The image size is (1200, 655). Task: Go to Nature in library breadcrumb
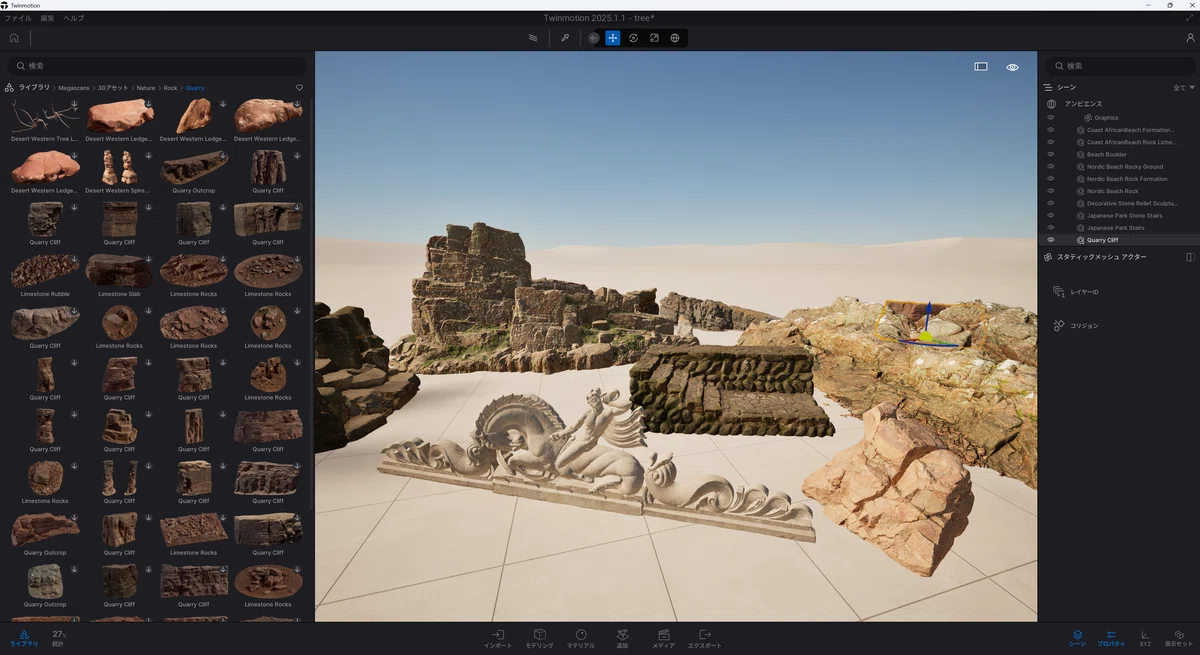[x=146, y=88]
